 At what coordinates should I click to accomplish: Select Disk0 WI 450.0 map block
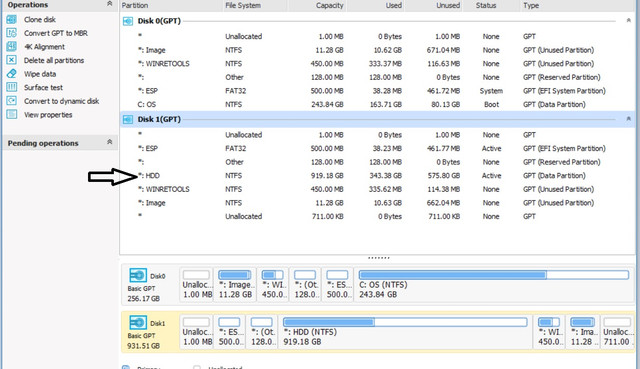273,285
